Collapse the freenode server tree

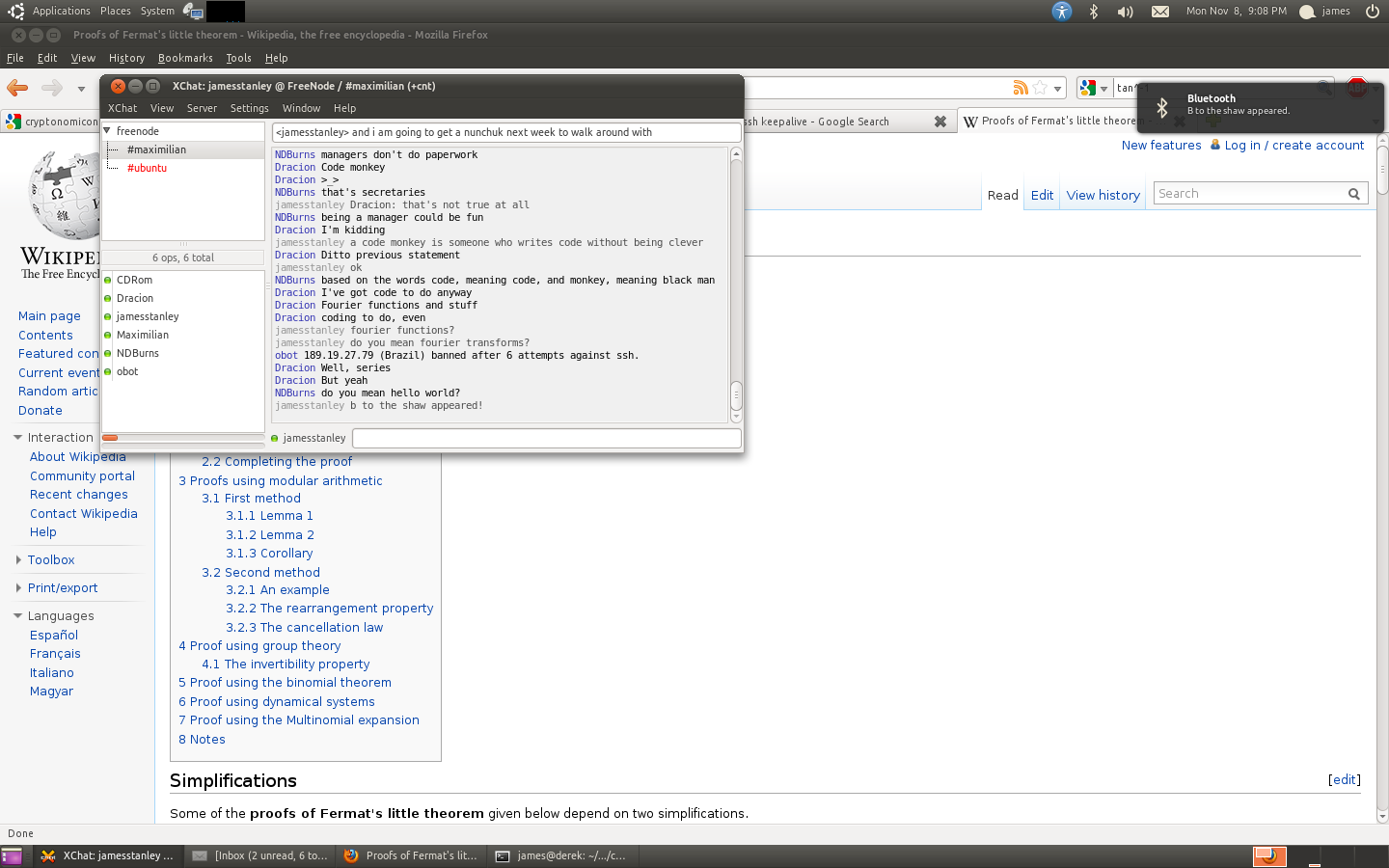(108, 131)
